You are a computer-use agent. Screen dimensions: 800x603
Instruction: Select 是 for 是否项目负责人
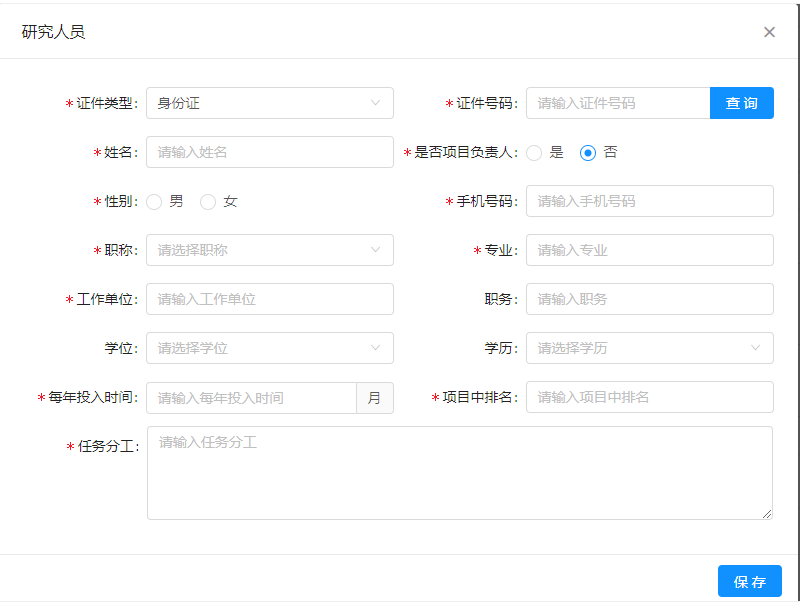(x=533, y=153)
